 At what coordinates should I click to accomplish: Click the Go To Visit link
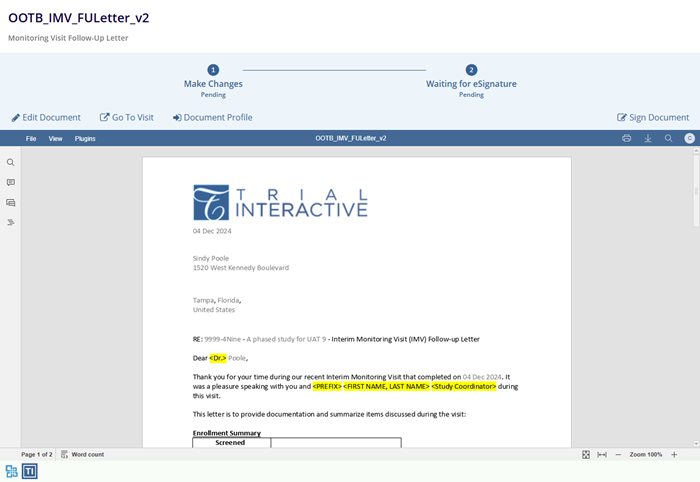(x=127, y=117)
